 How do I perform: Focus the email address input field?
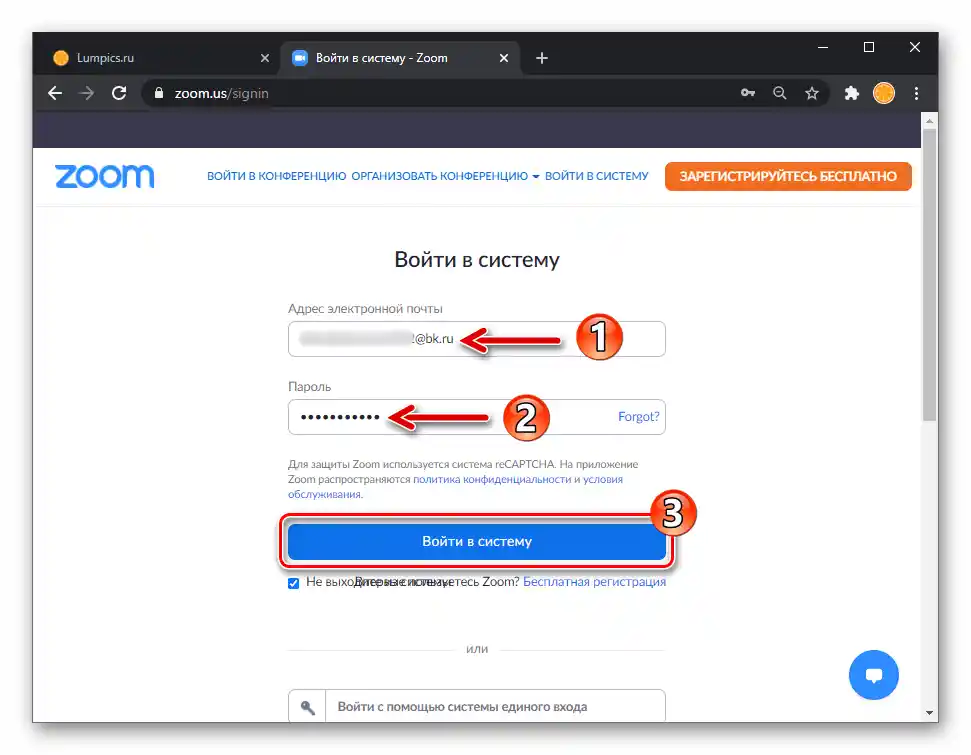[477, 339]
